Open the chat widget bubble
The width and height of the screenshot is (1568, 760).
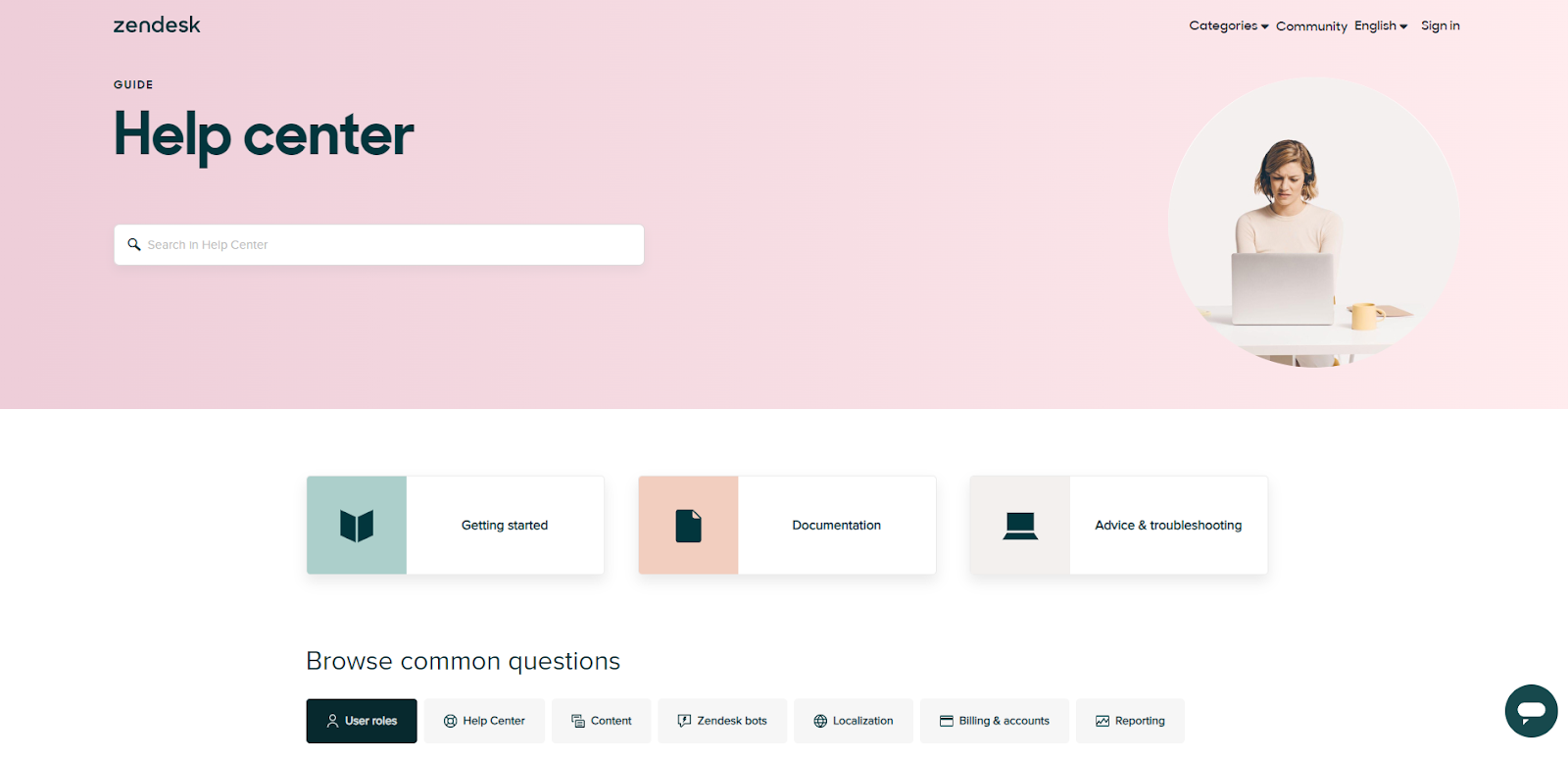click(x=1531, y=711)
